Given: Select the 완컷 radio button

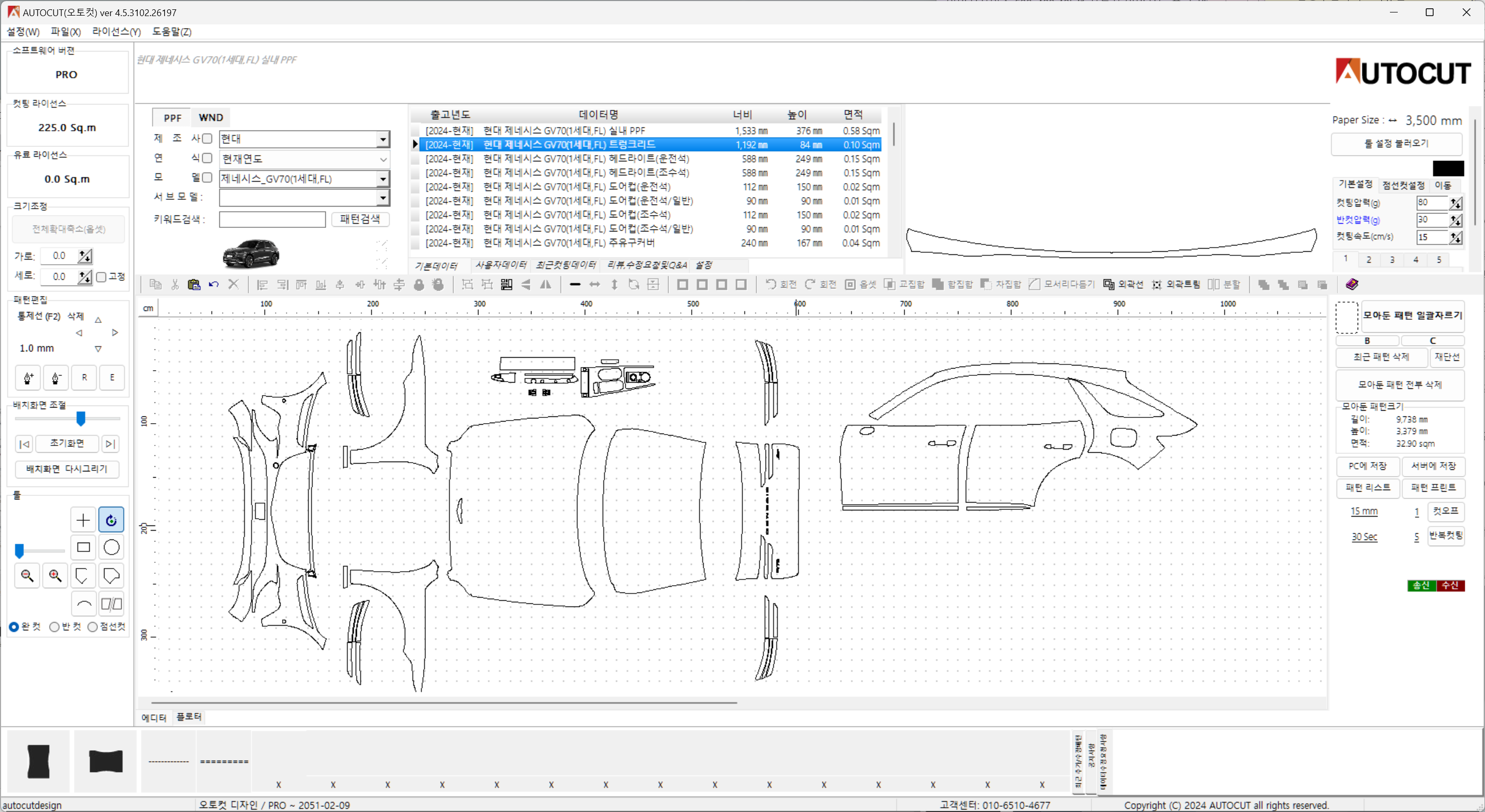Looking at the screenshot, I should [x=14, y=627].
